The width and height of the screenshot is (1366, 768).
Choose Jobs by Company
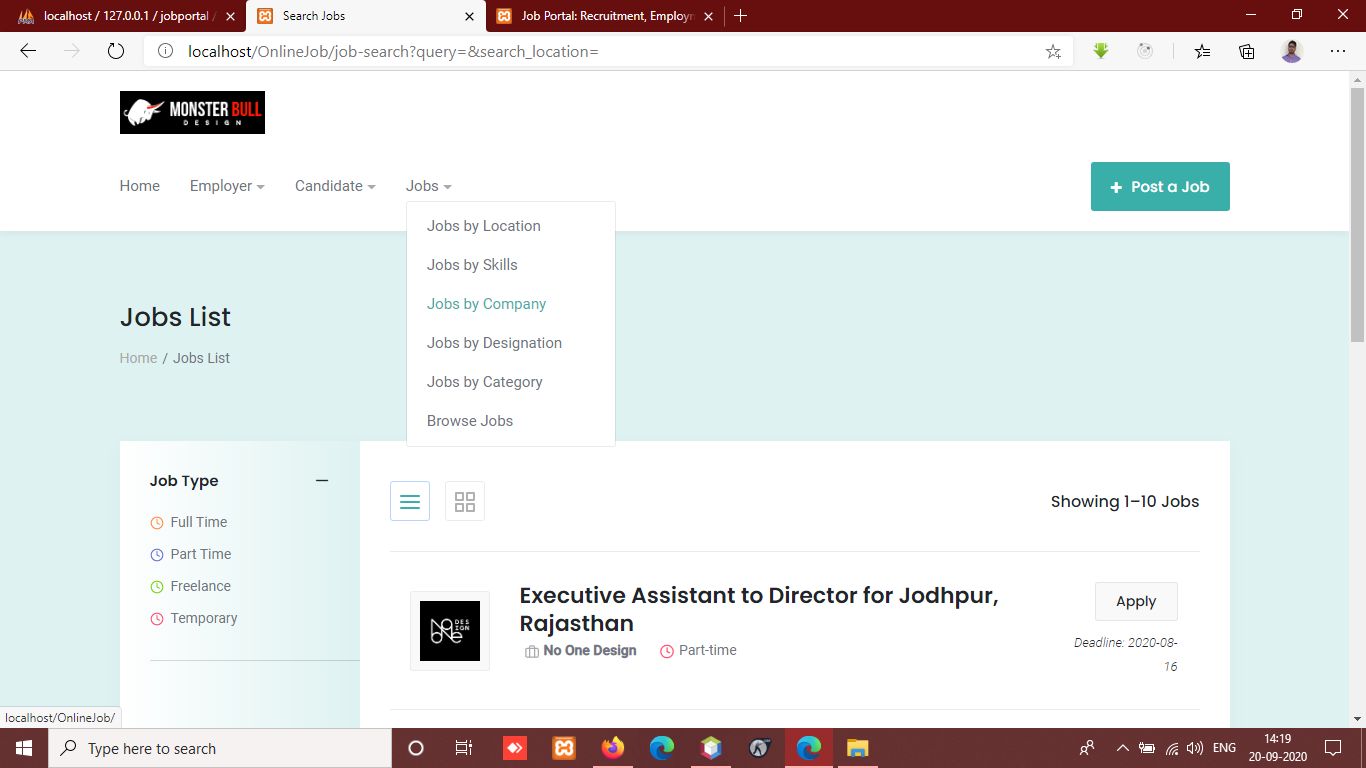pyautogui.click(x=487, y=304)
